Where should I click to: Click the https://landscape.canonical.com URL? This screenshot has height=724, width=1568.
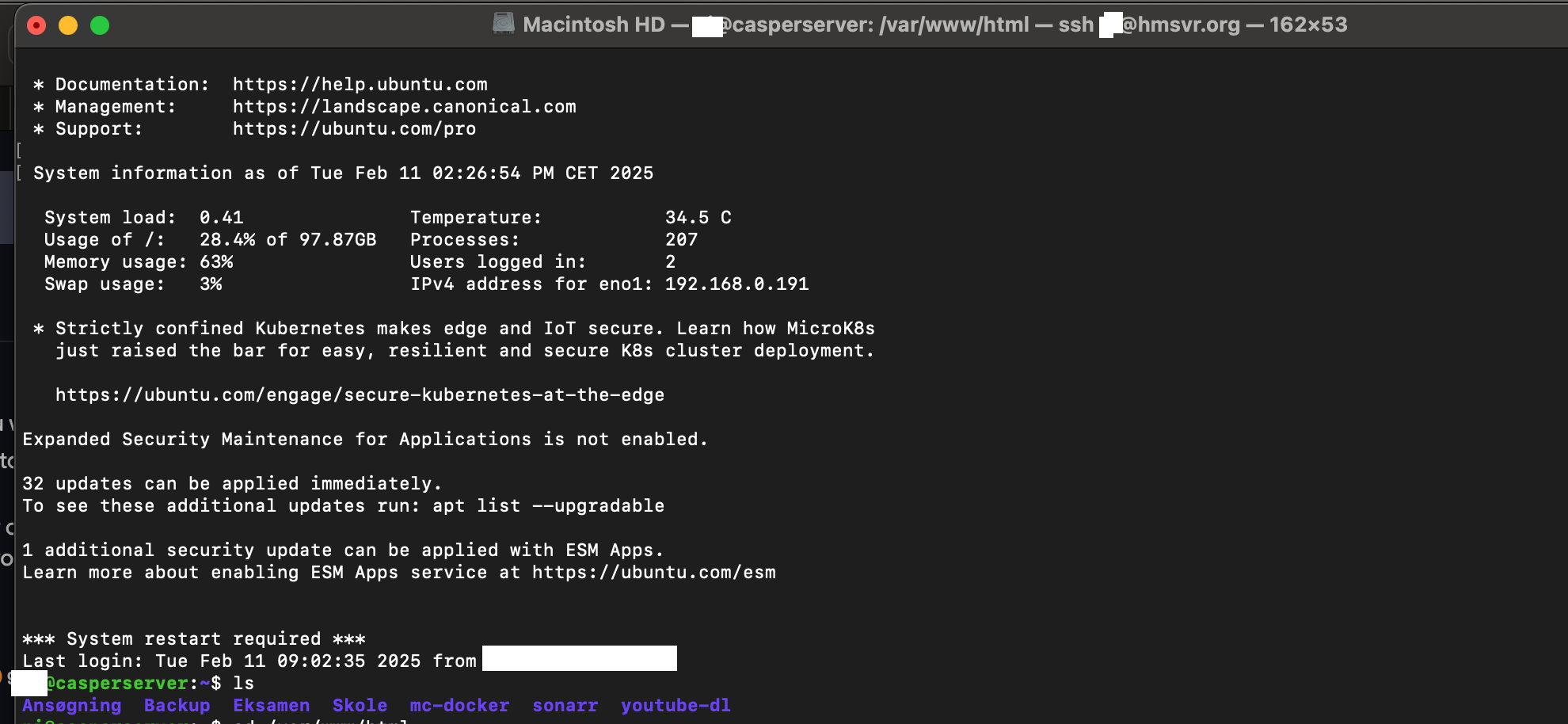[405, 106]
